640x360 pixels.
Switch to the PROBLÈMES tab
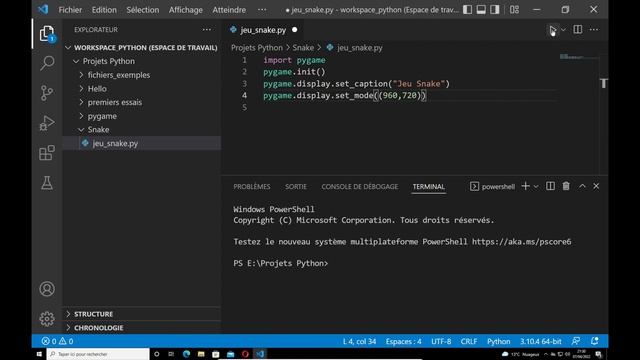pos(252,187)
